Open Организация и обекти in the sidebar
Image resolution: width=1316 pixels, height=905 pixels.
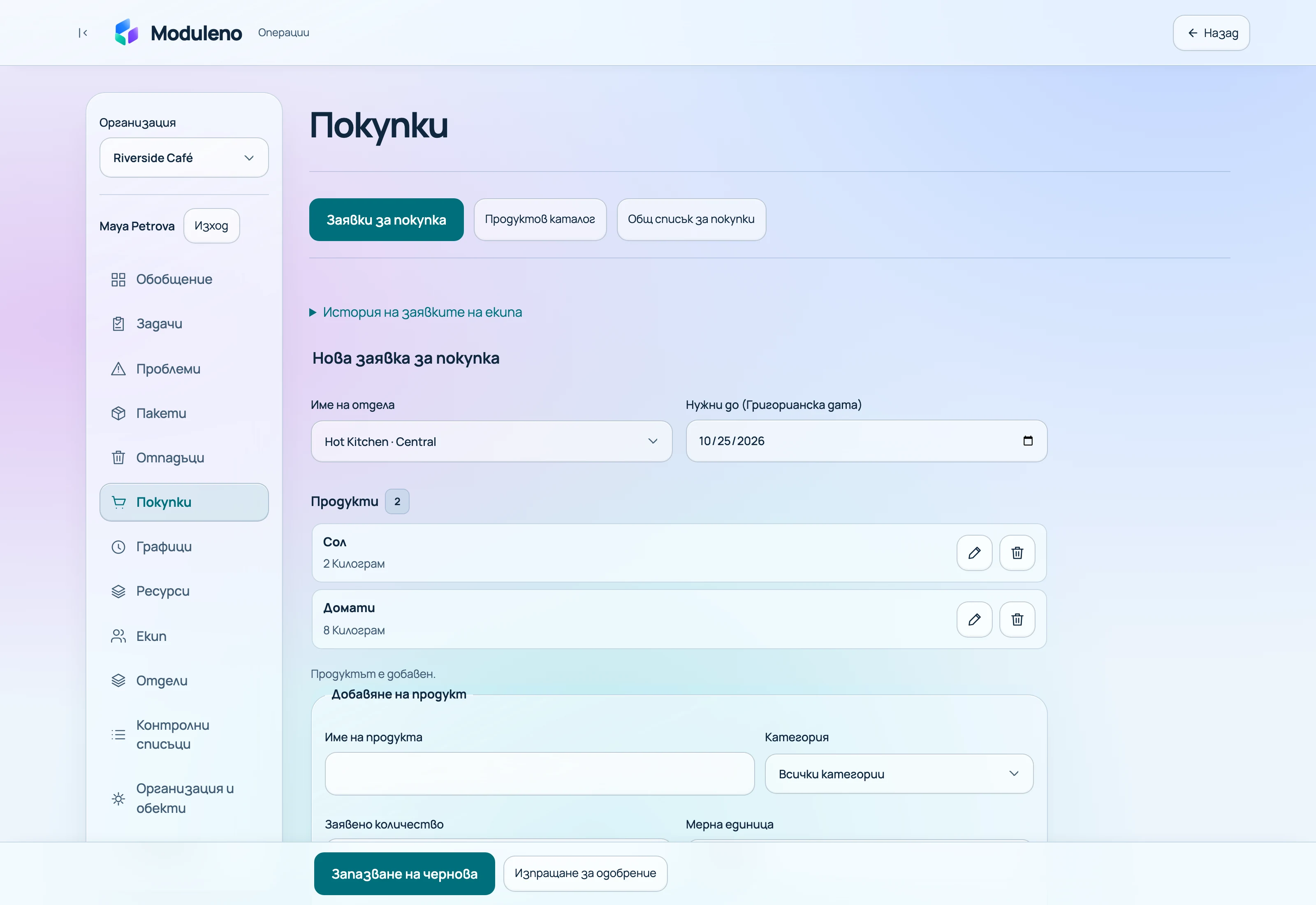184,798
